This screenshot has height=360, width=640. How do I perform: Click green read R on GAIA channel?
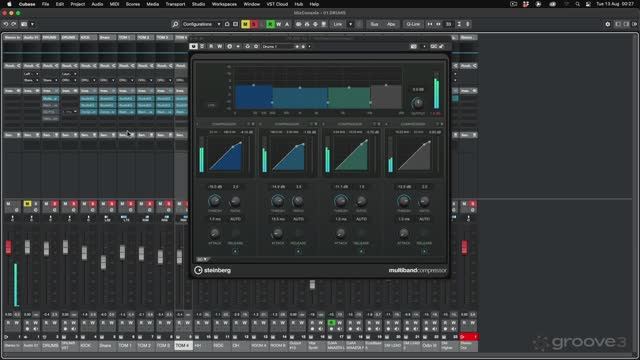[331, 323]
